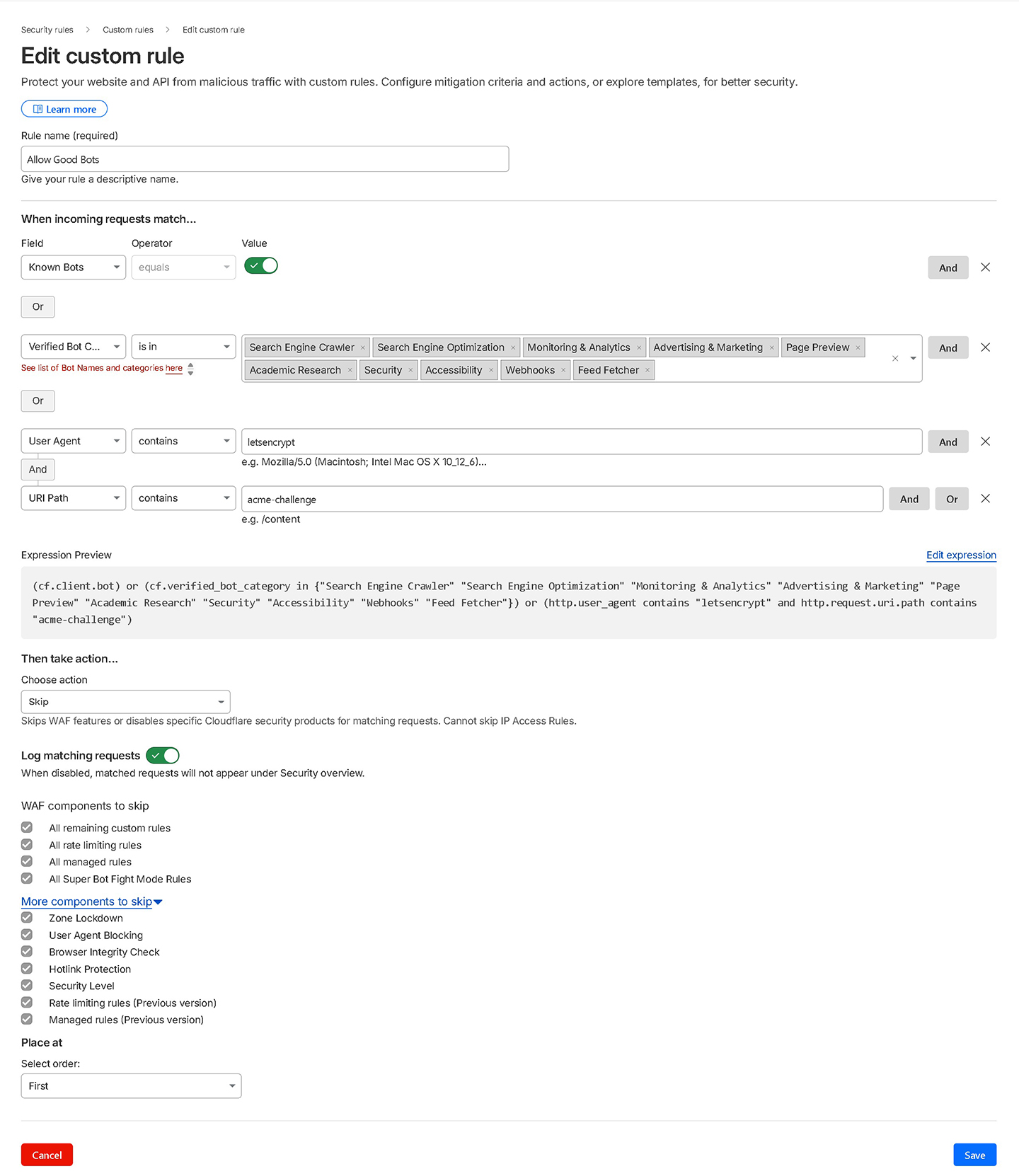The image size is (1019, 1176).
Task: Uncheck All managed rules
Action: [x=27, y=862]
